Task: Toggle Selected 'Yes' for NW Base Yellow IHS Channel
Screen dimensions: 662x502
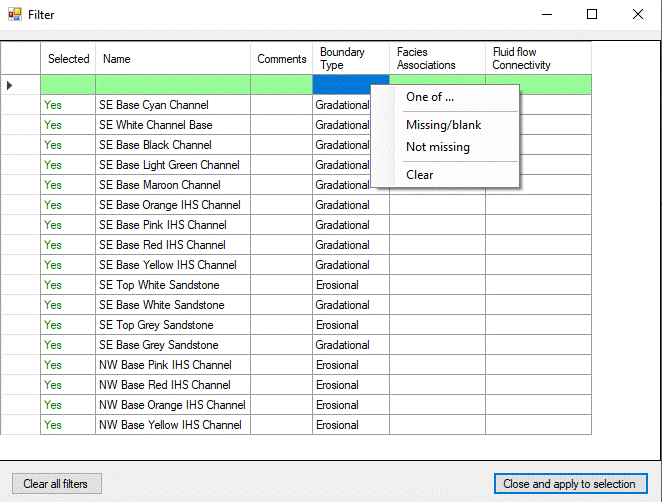Action: click(x=54, y=425)
